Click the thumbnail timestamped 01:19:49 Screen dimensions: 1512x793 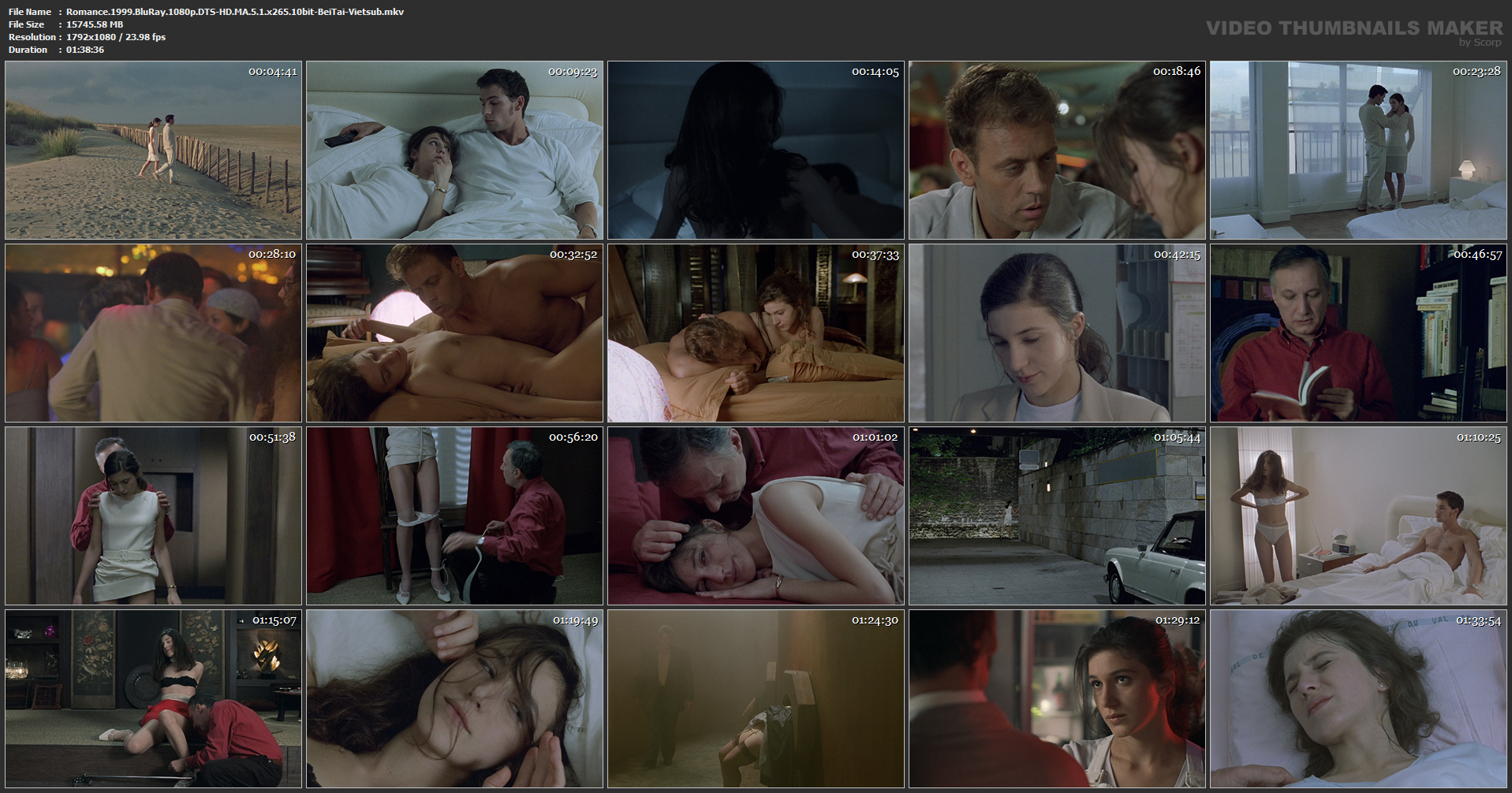[x=454, y=698]
